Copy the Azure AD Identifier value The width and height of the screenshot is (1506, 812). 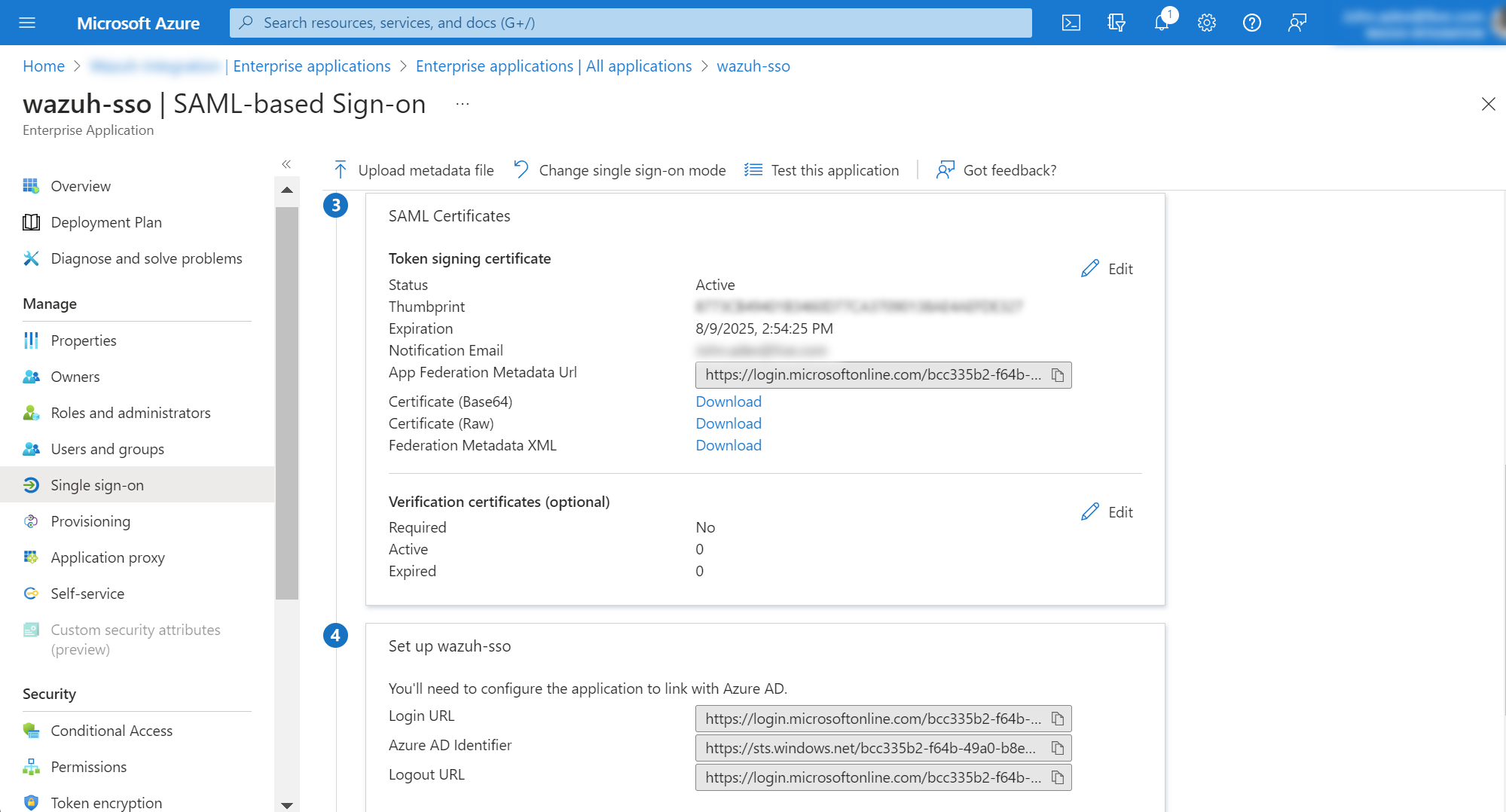[x=1058, y=748]
